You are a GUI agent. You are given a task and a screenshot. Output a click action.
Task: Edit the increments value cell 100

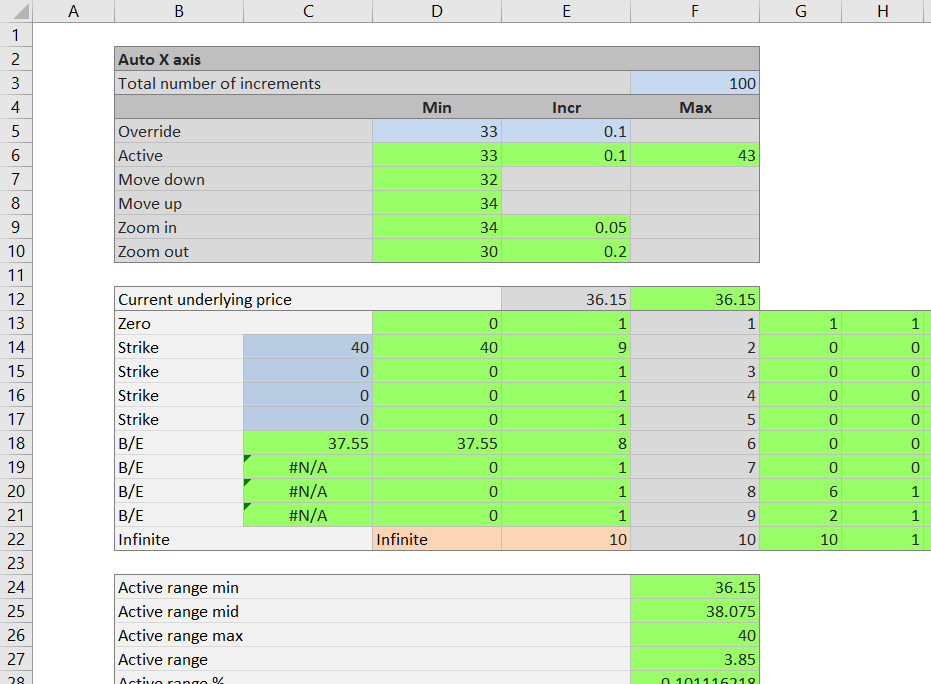click(695, 83)
